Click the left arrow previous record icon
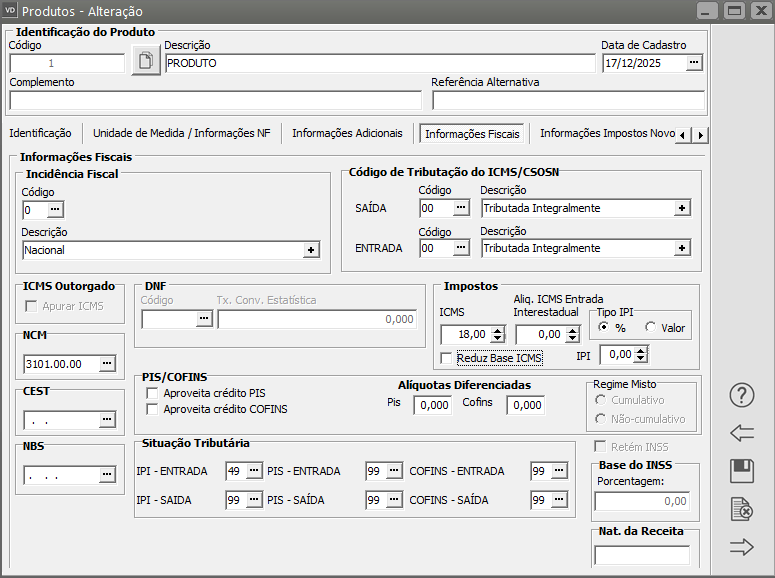Screen dimensions: 775x578 741,433
